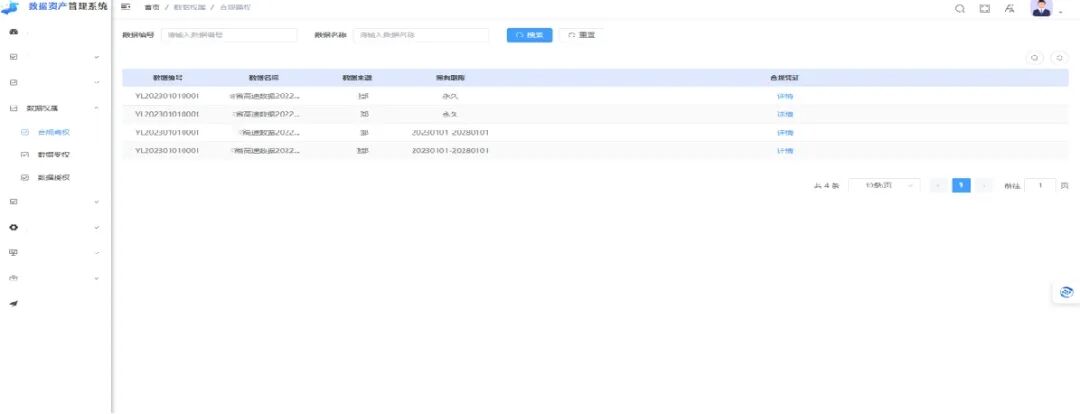Go to previous page arrow in pagination

[938, 185]
